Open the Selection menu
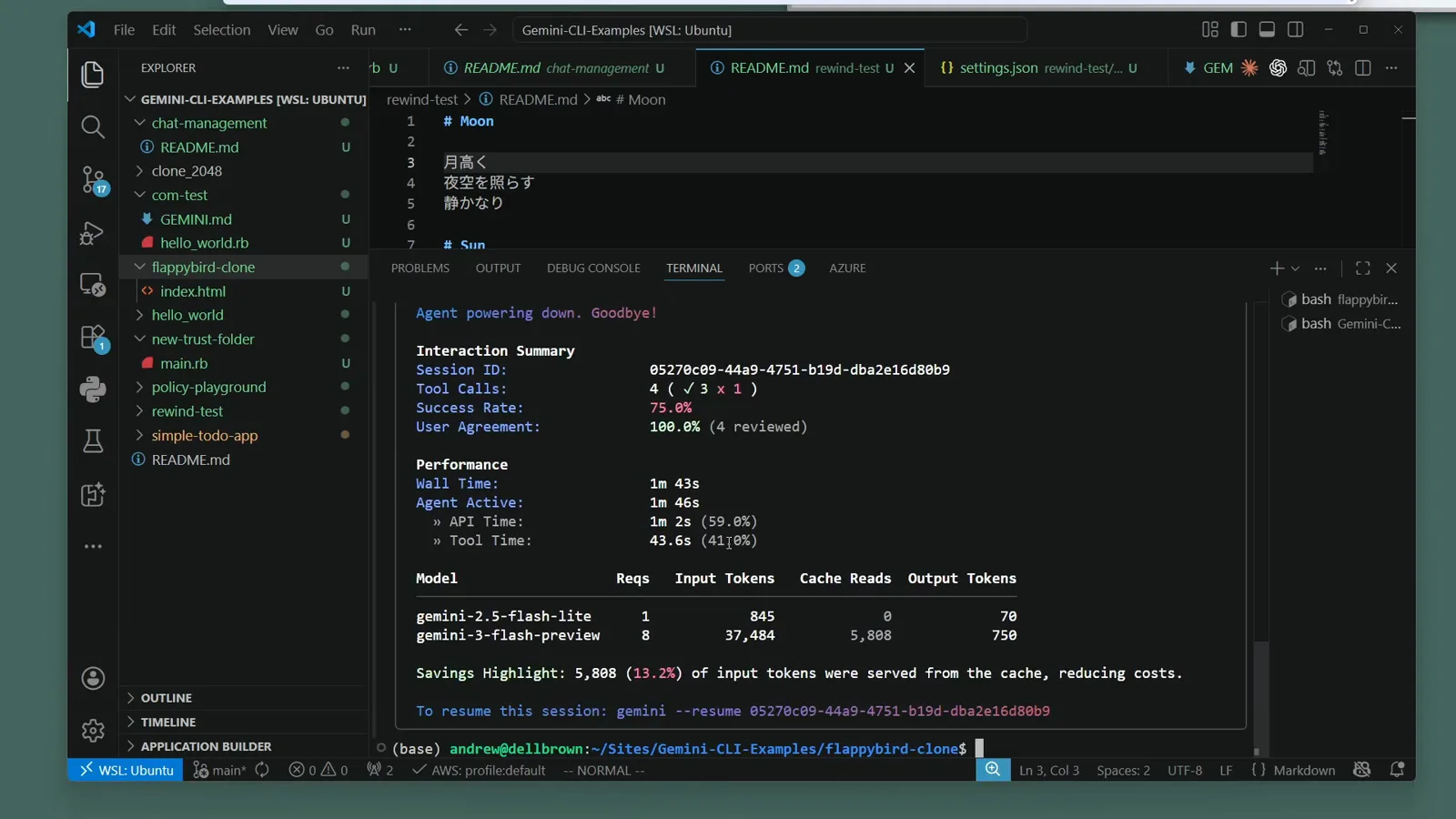The width and height of the screenshot is (1456, 819). click(x=221, y=30)
